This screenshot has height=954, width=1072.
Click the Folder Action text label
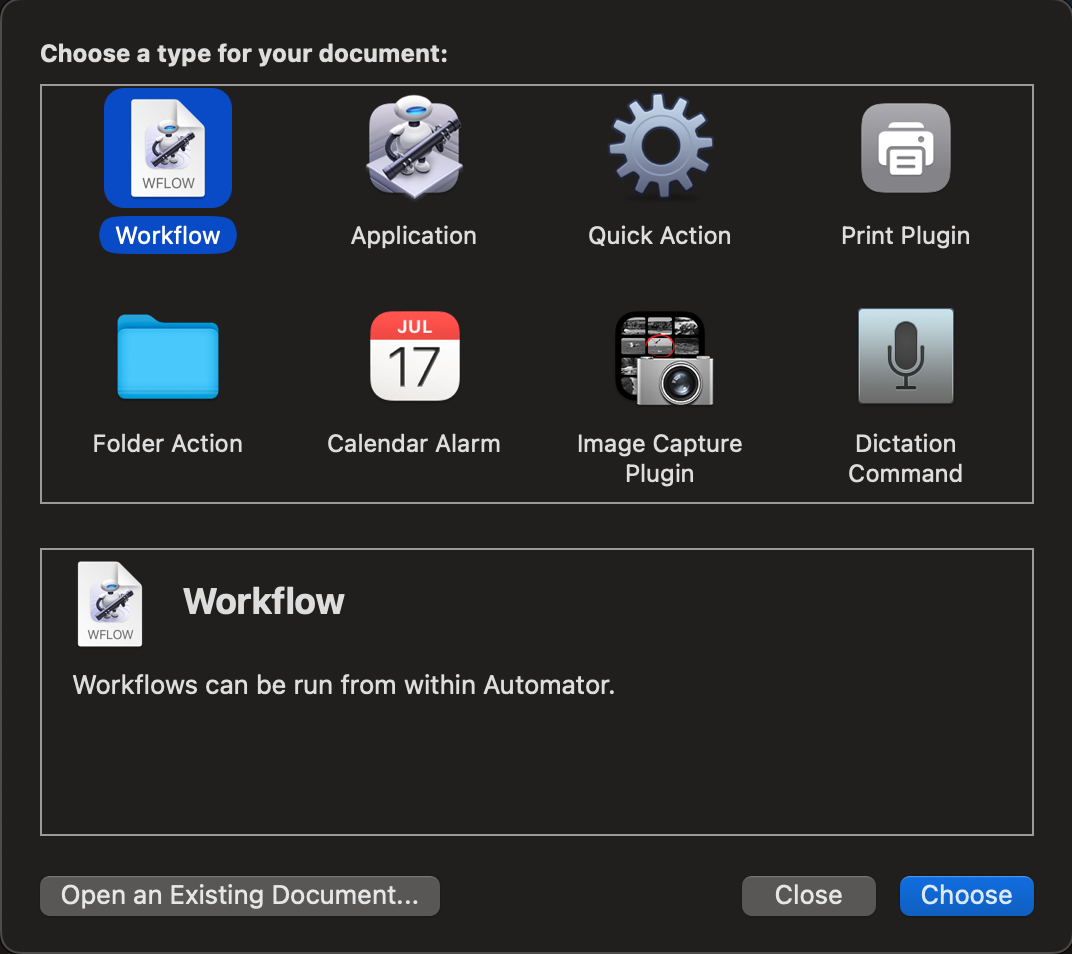168,444
